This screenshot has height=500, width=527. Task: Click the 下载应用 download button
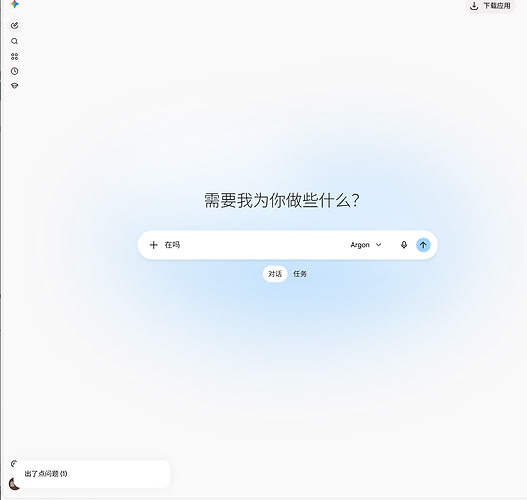point(490,6)
